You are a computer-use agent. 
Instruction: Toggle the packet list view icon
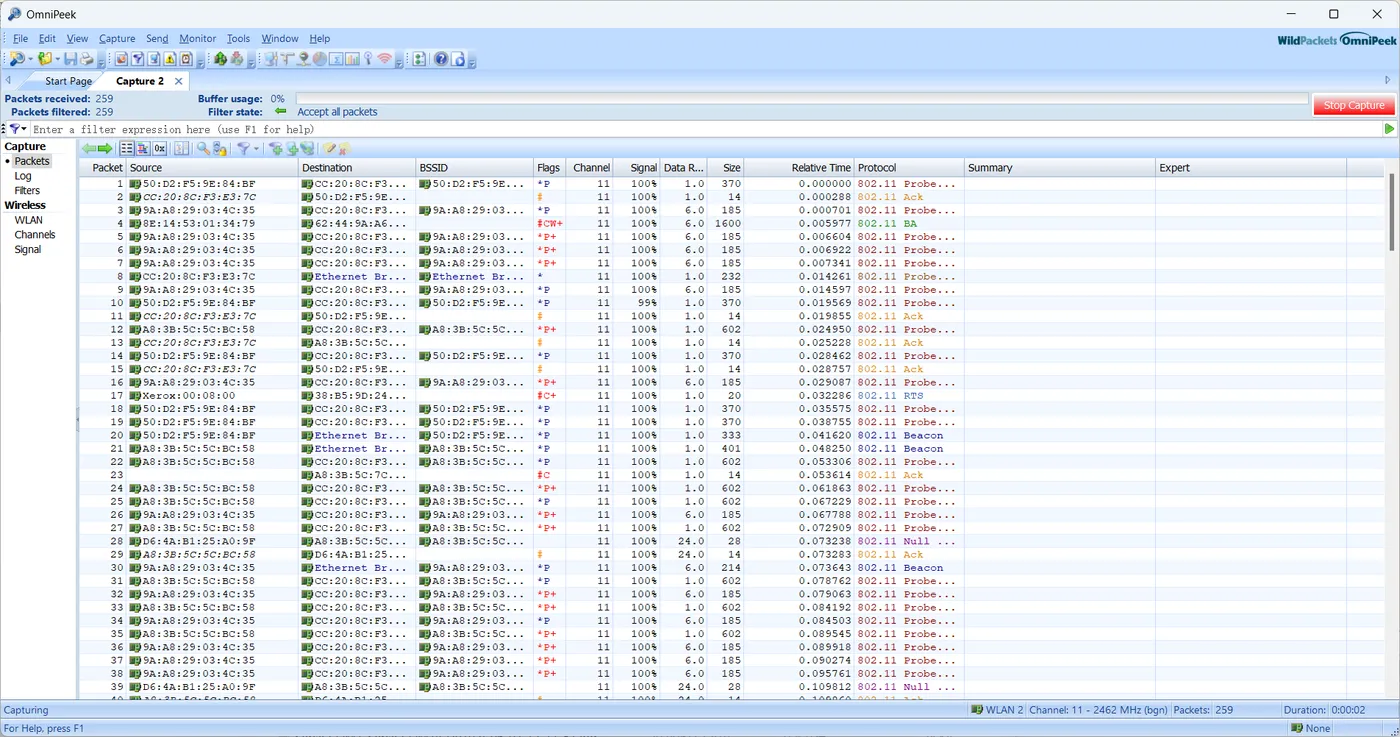(x=127, y=148)
